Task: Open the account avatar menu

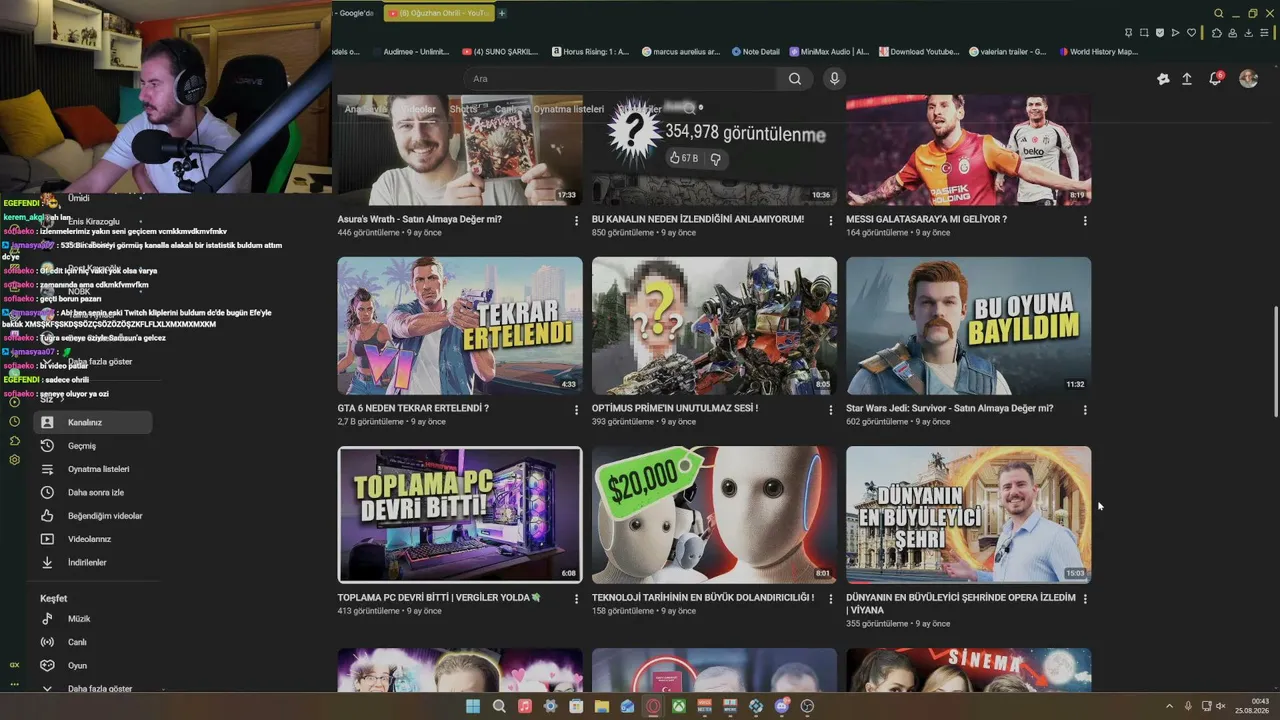Action: coord(1248,79)
